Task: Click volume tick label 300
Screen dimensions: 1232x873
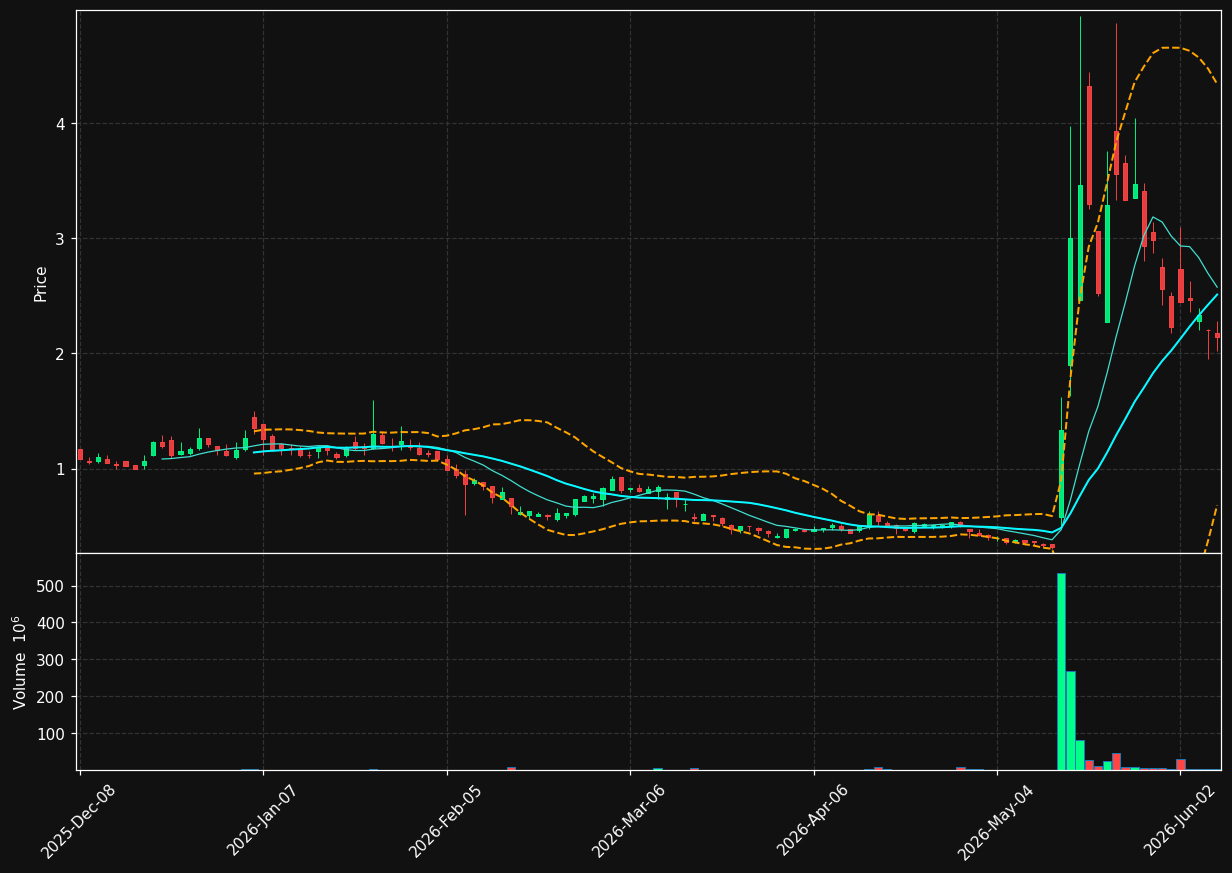Action: coord(52,660)
